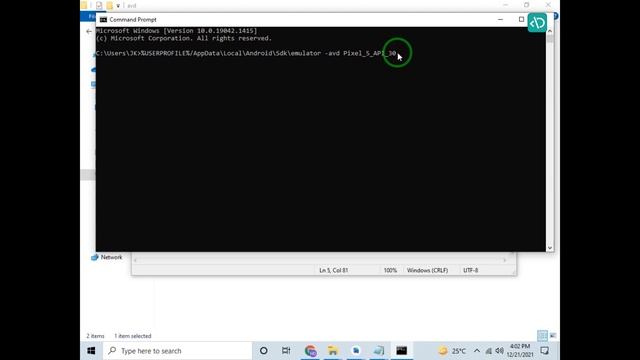The image size is (640, 360).
Task: Maximize the File Explorer avd window
Action: [527, 5]
